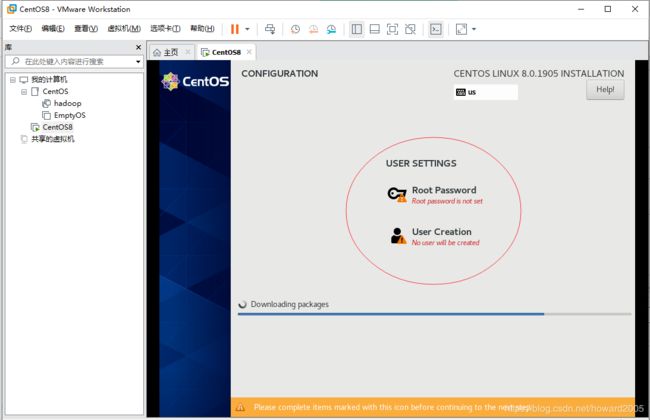Open User Creation settings
Viewport: 650px width, 420px height.
[434, 236]
